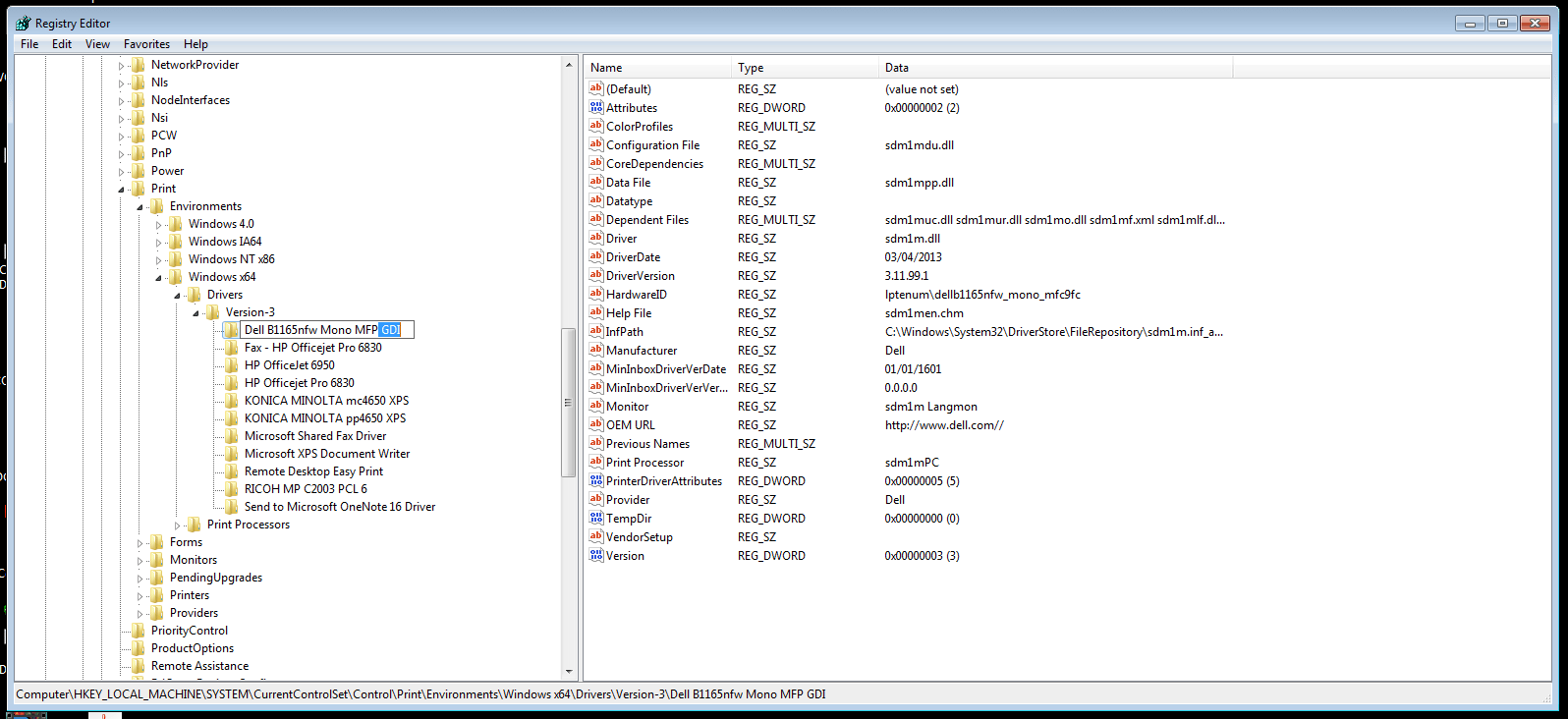This screenshot has width=1568, height=719.
Task: Click the InfPath value icon
Action: coord(596,331)
